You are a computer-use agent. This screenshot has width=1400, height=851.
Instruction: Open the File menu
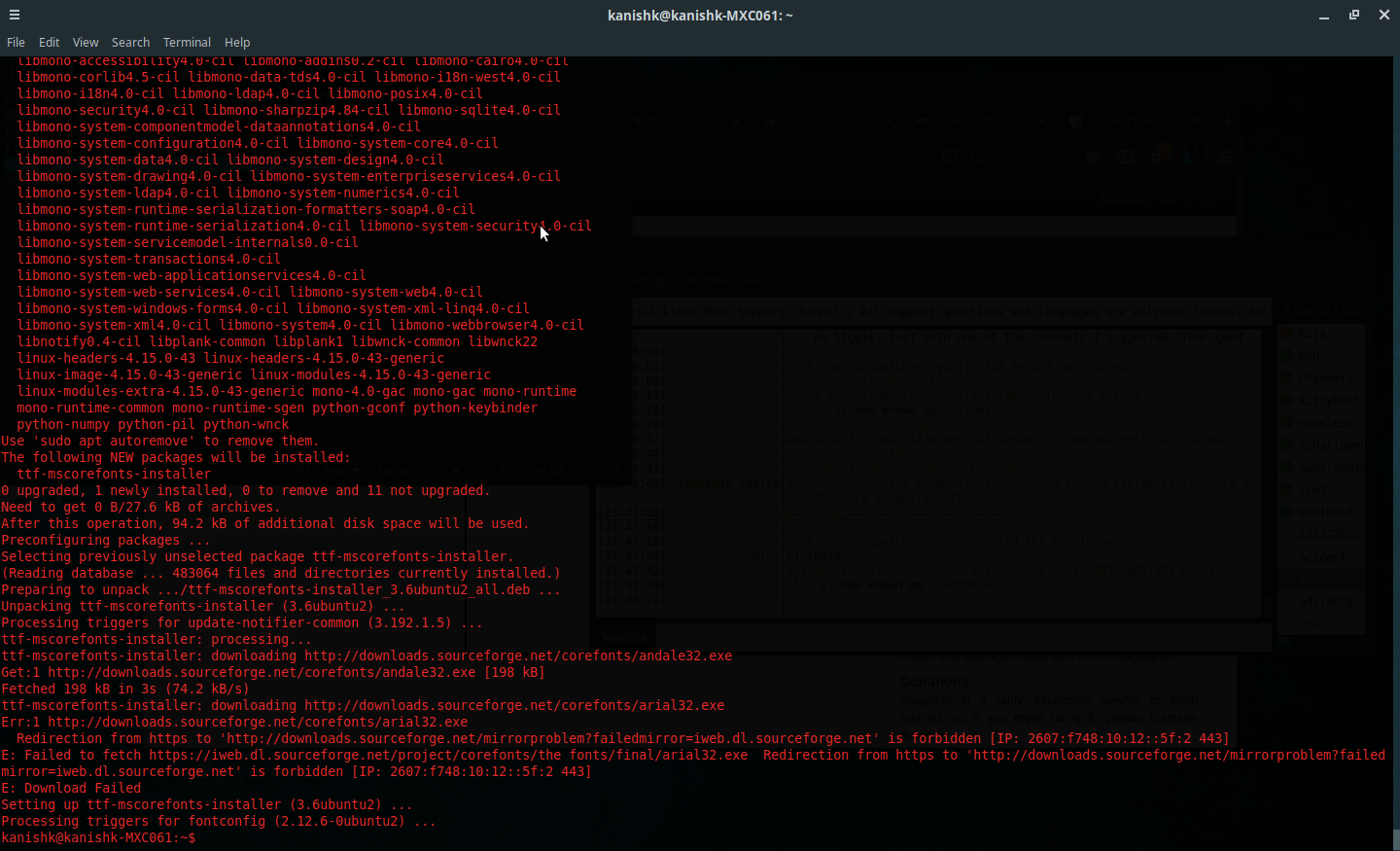coord(16,43)
